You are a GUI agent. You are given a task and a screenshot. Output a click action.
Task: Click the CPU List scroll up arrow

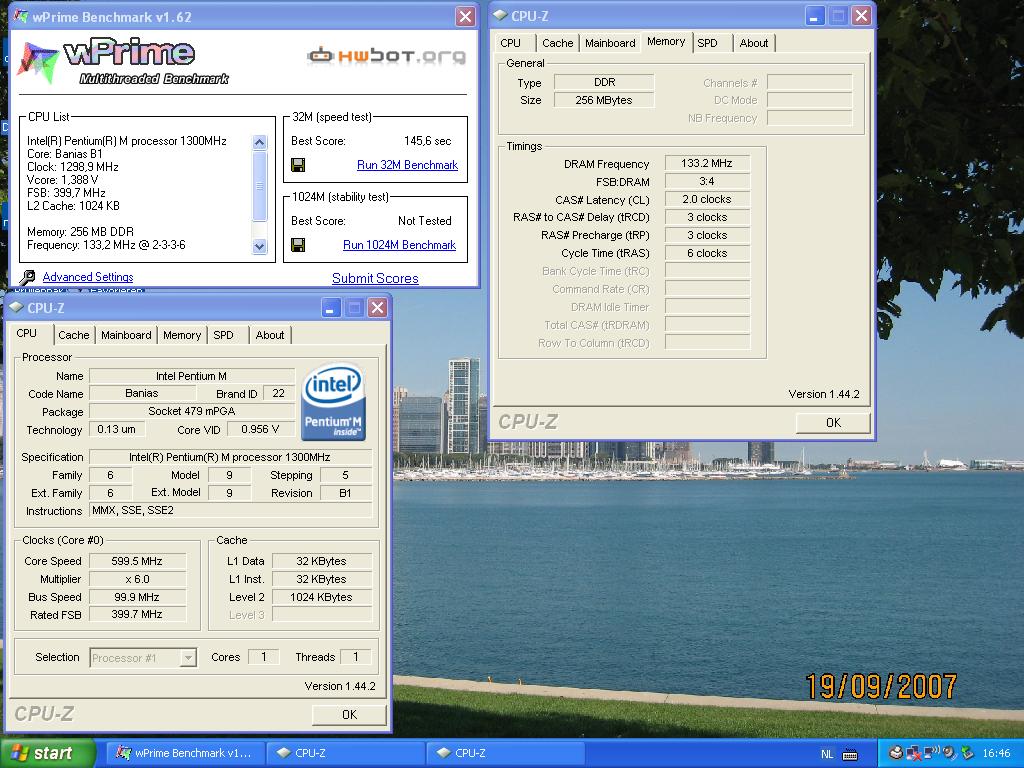point(259,142)
